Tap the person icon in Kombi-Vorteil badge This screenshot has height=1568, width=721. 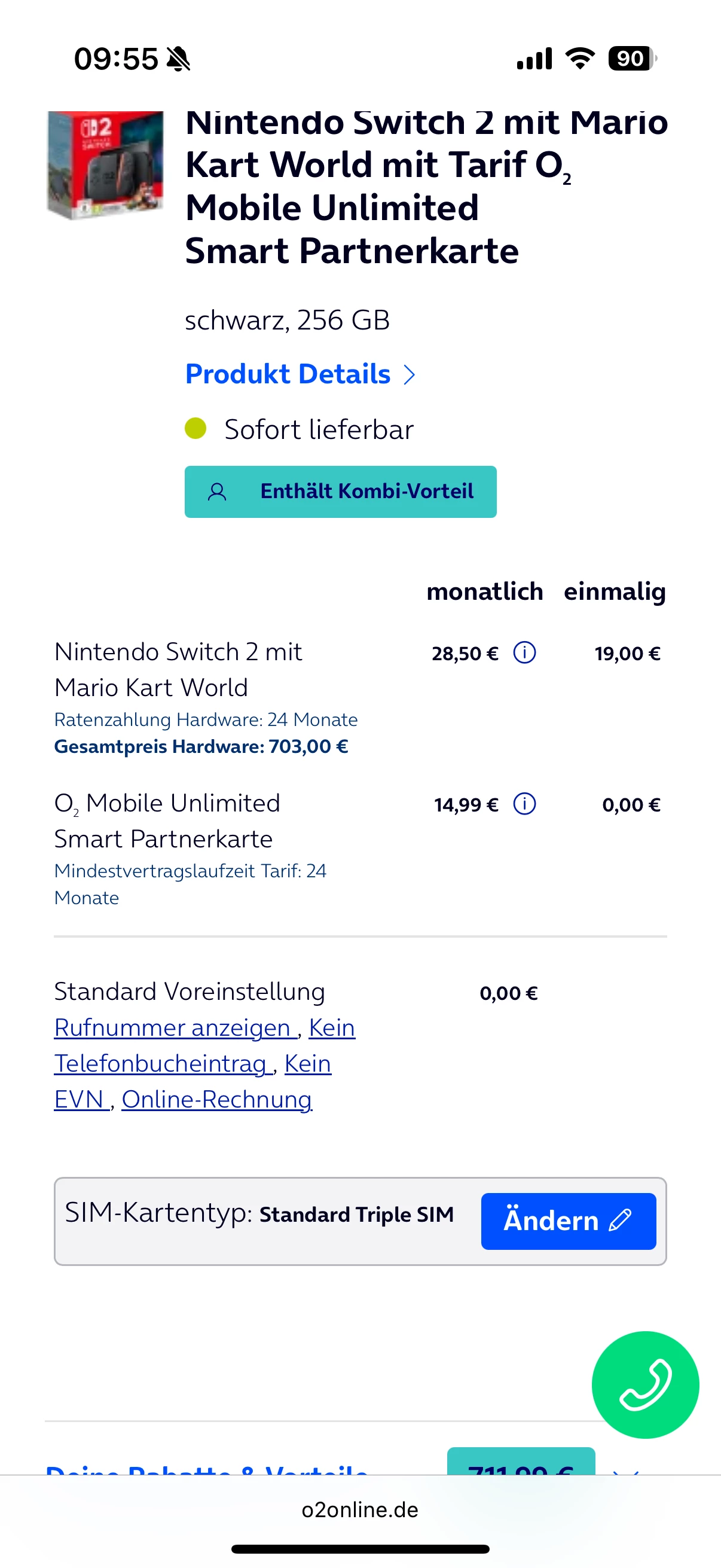(x=217, y=492)
